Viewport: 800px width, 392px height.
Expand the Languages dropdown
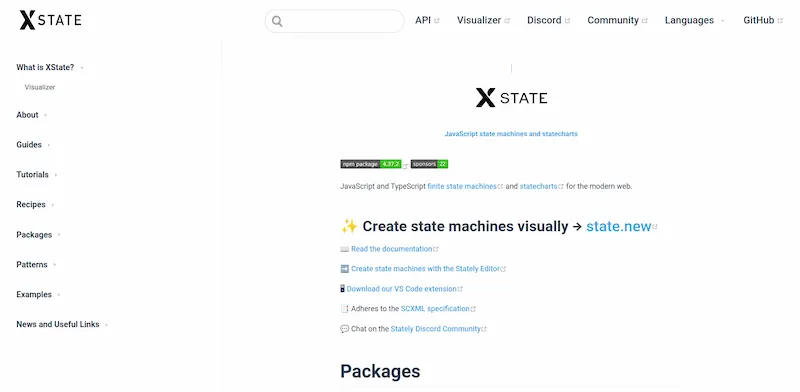click(694, 20)
